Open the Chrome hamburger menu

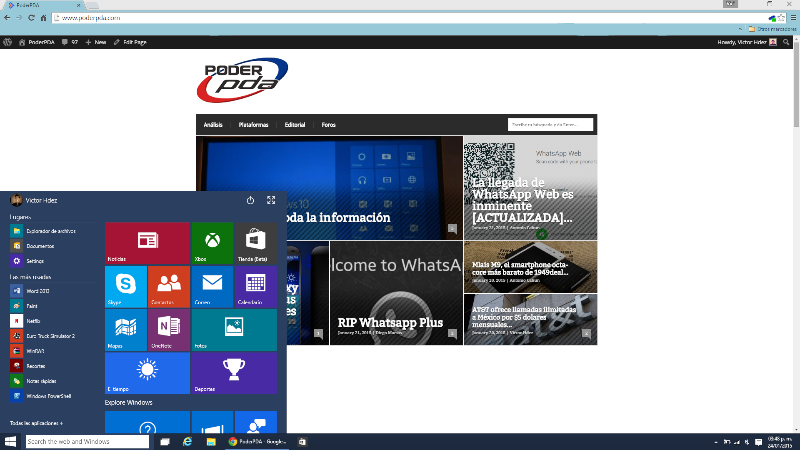(x=793, y=18)
